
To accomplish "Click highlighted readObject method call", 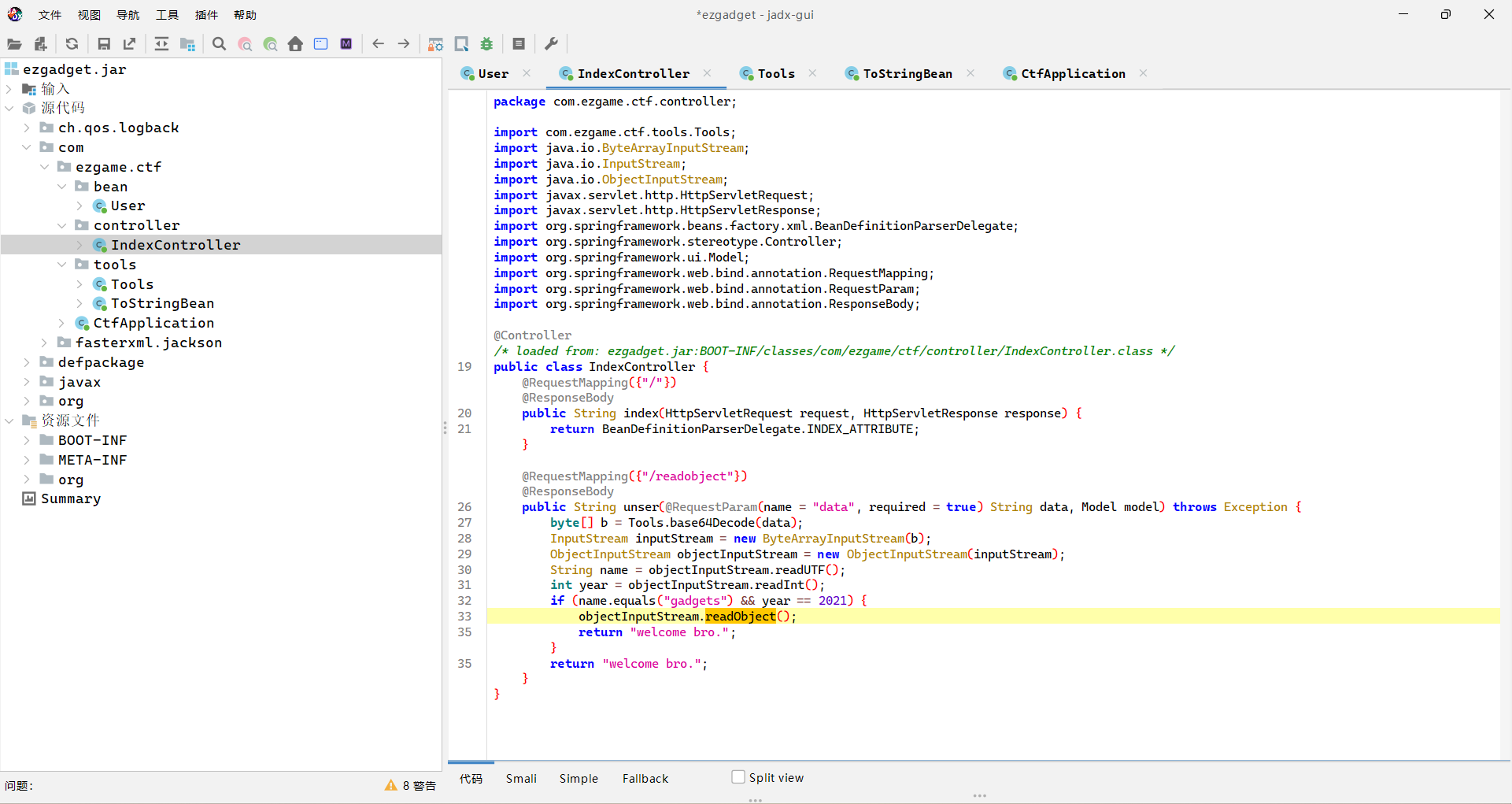I will pos(740,617).
